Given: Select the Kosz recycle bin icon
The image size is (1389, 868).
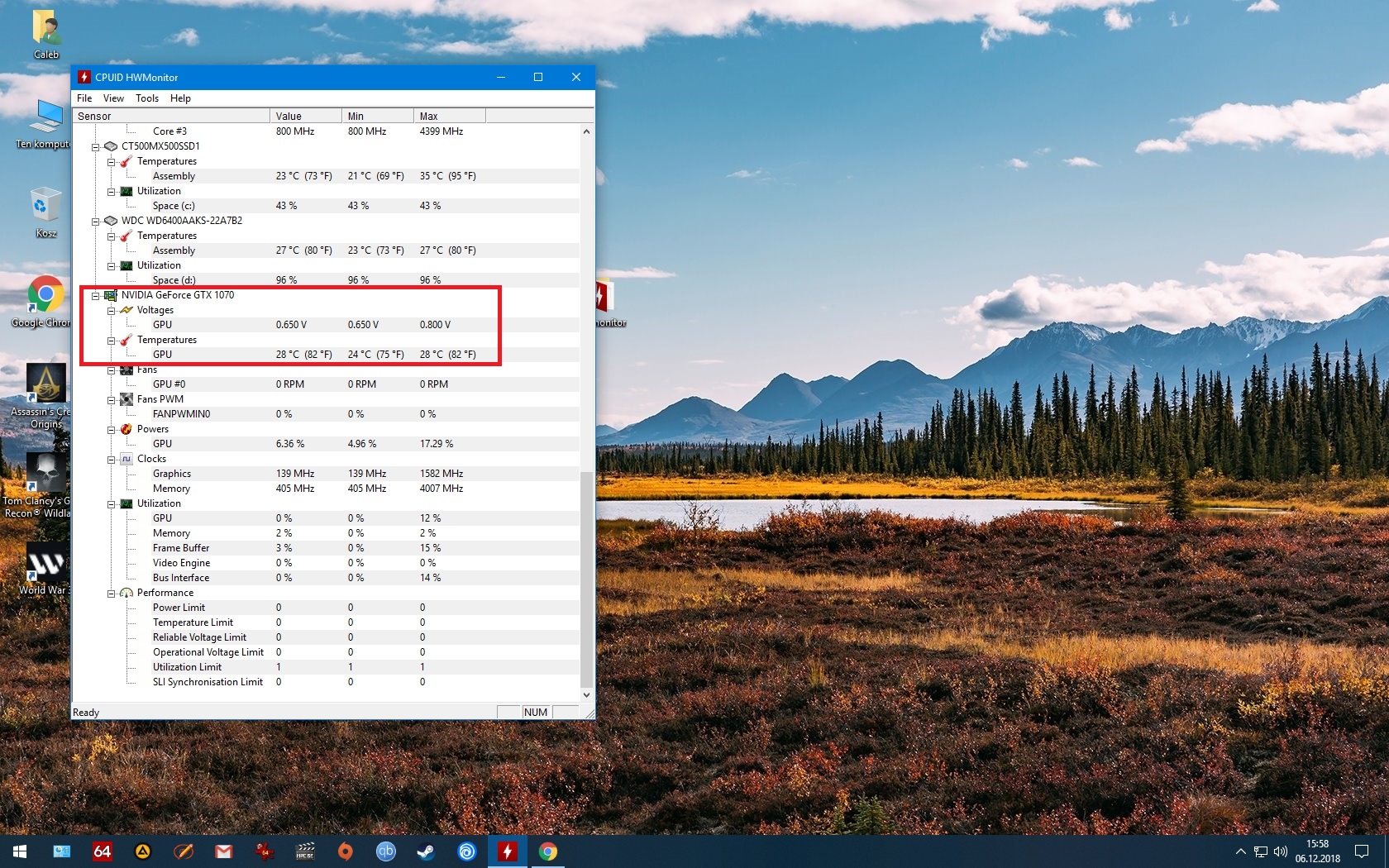Looking at the screenshot, I should point(46,212).
